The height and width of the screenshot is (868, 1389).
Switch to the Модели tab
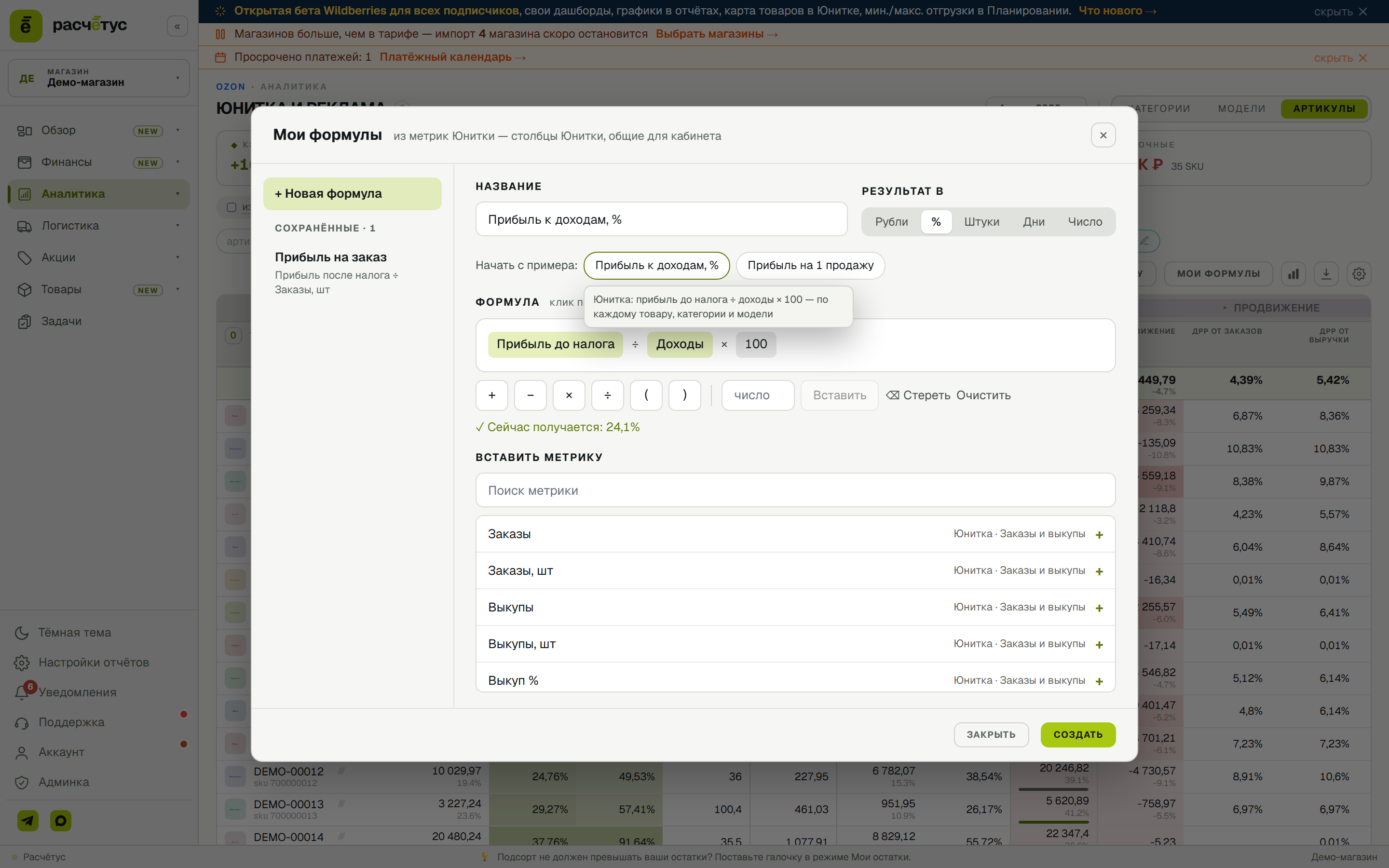click(1241, 108)
